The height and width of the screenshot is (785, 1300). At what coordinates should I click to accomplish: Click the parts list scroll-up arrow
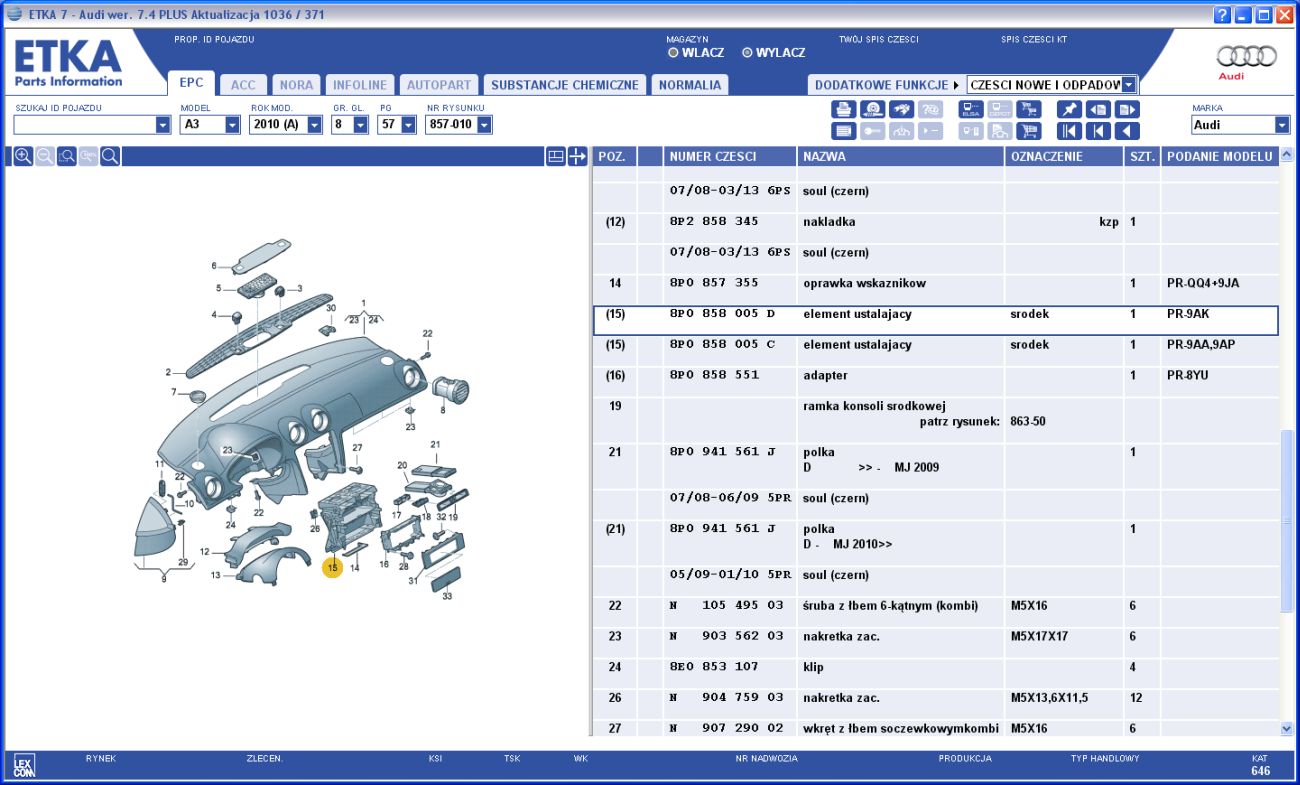tap(1287, 156)
